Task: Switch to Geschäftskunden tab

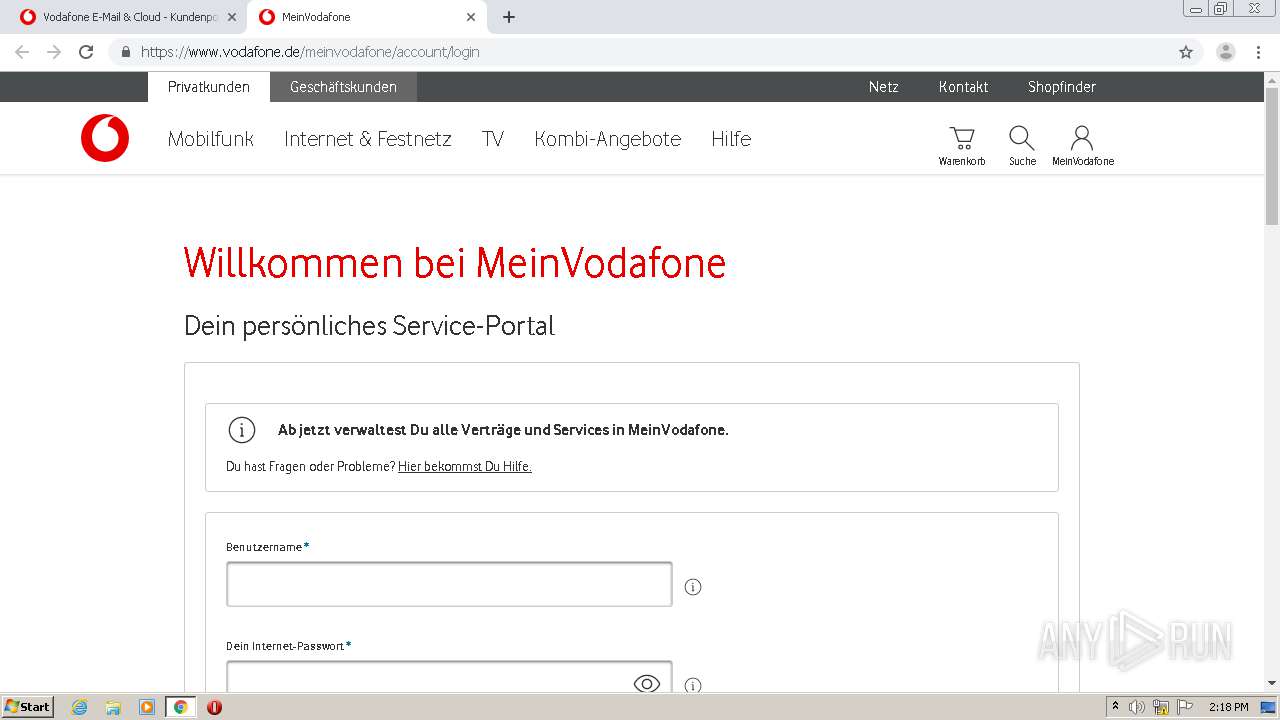Action: pos(343,87)
